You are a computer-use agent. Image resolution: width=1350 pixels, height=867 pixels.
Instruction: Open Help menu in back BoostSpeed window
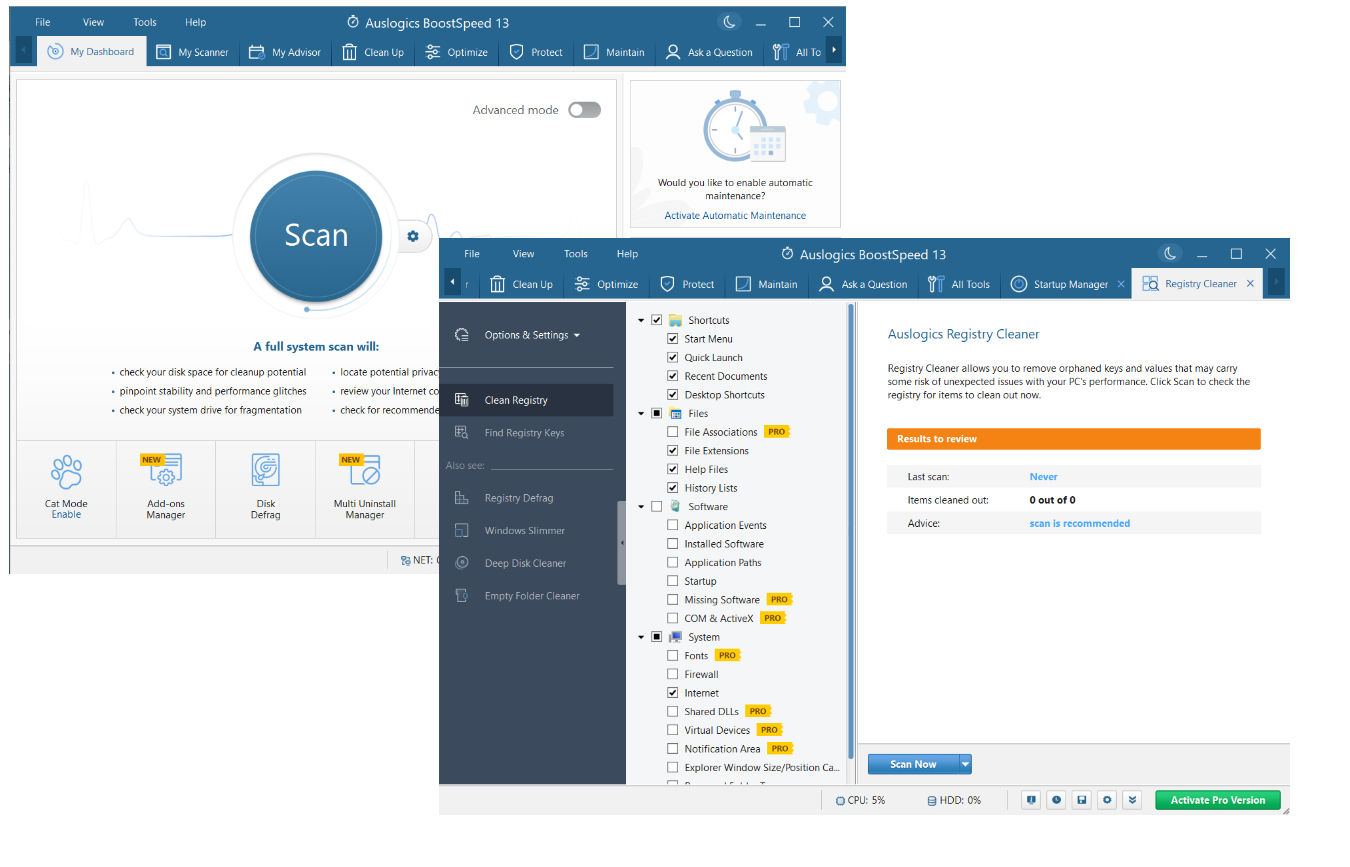tap(196, 22)
